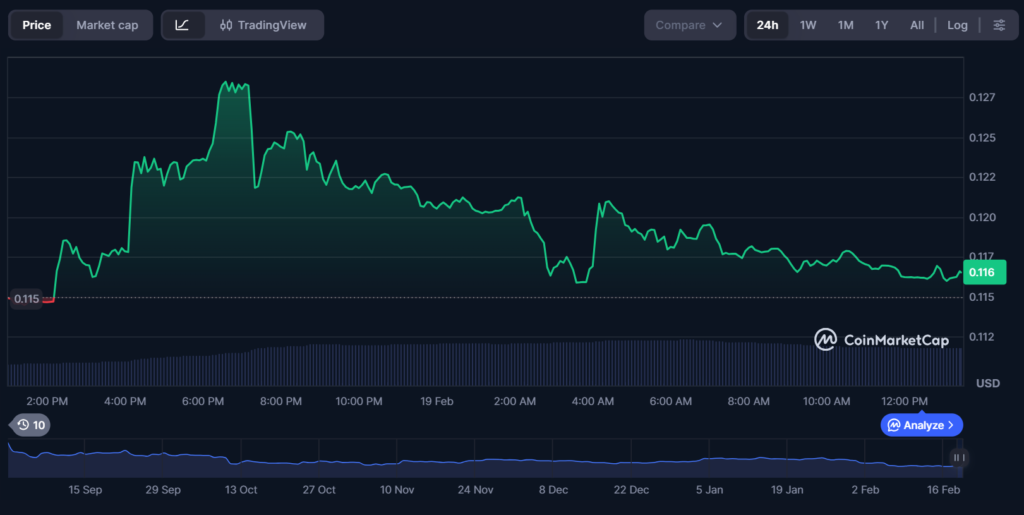The width and height of the screenshot is (1024, 515).
Task: Switch to TradingView candlestick chart
Action: (x=263, y=25)
